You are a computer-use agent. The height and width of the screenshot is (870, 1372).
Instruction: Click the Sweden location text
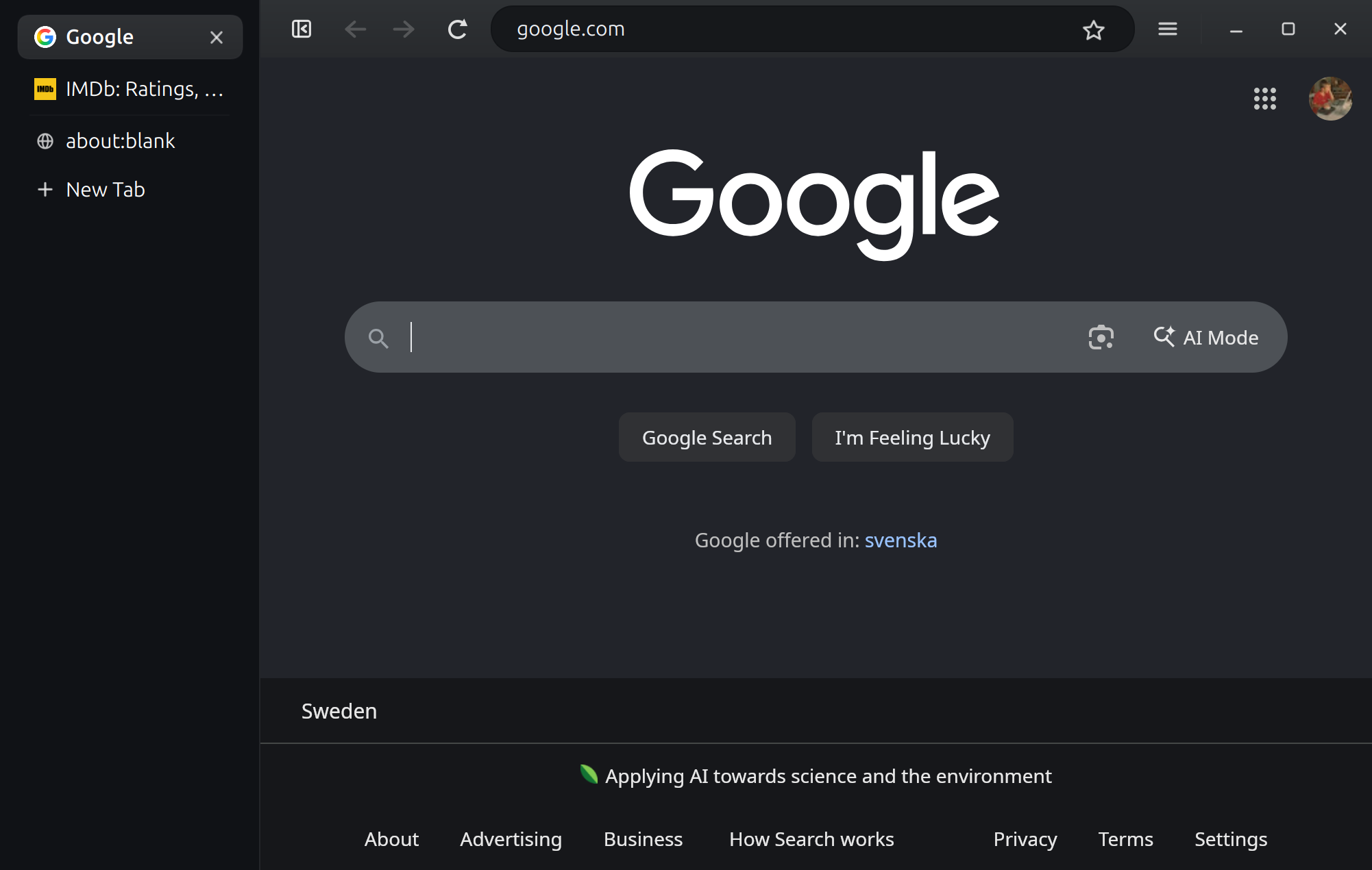pyautogui.click(x=339, y=711)
